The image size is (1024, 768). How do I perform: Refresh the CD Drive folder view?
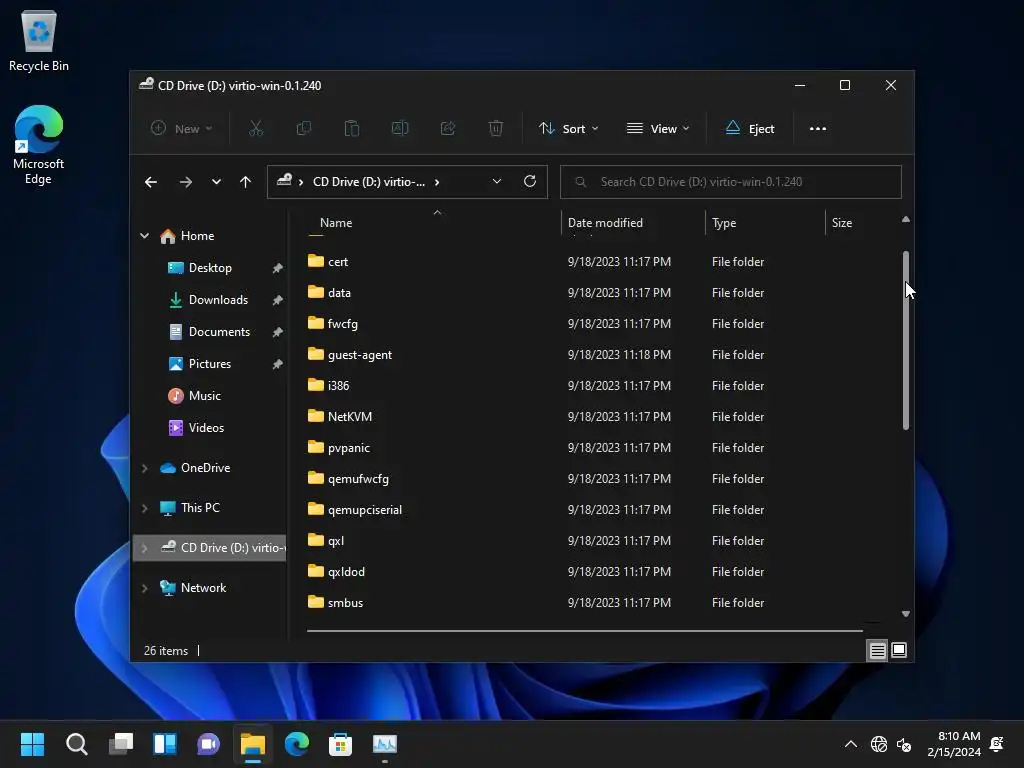530,181
